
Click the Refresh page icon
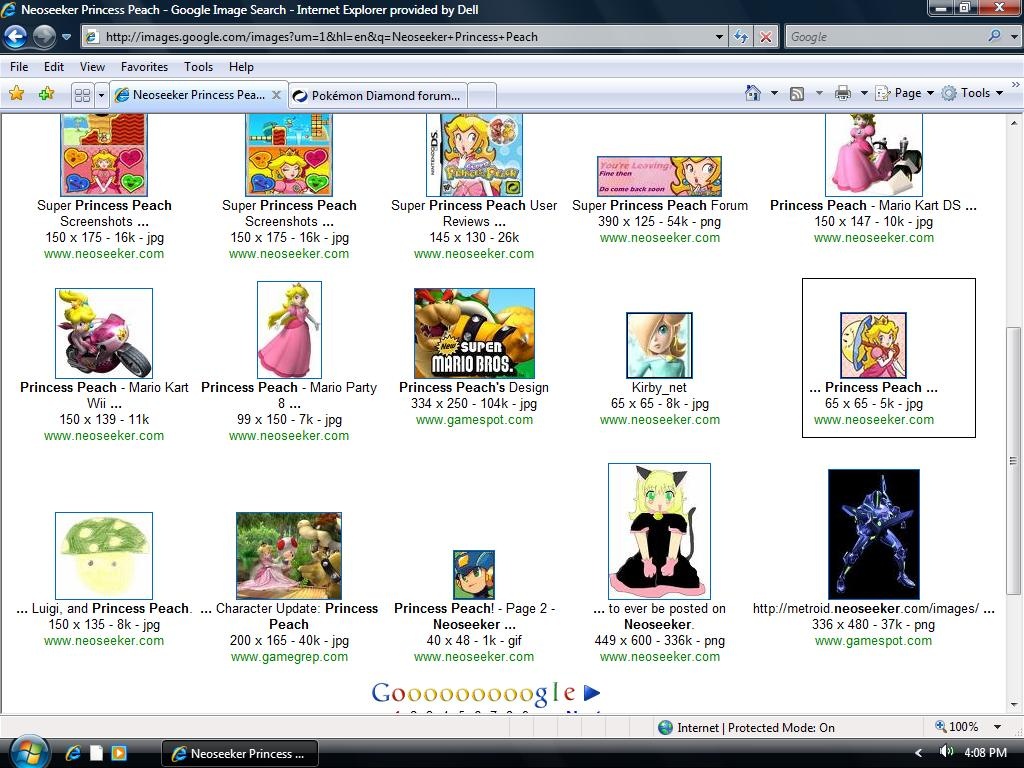[x=741, y=36]
